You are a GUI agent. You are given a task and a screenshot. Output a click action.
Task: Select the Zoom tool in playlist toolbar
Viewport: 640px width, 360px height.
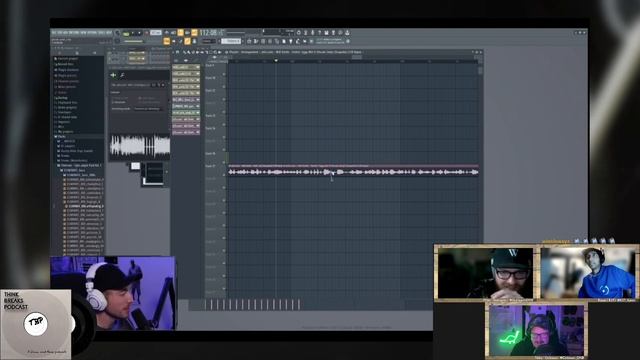click(215, 52)
